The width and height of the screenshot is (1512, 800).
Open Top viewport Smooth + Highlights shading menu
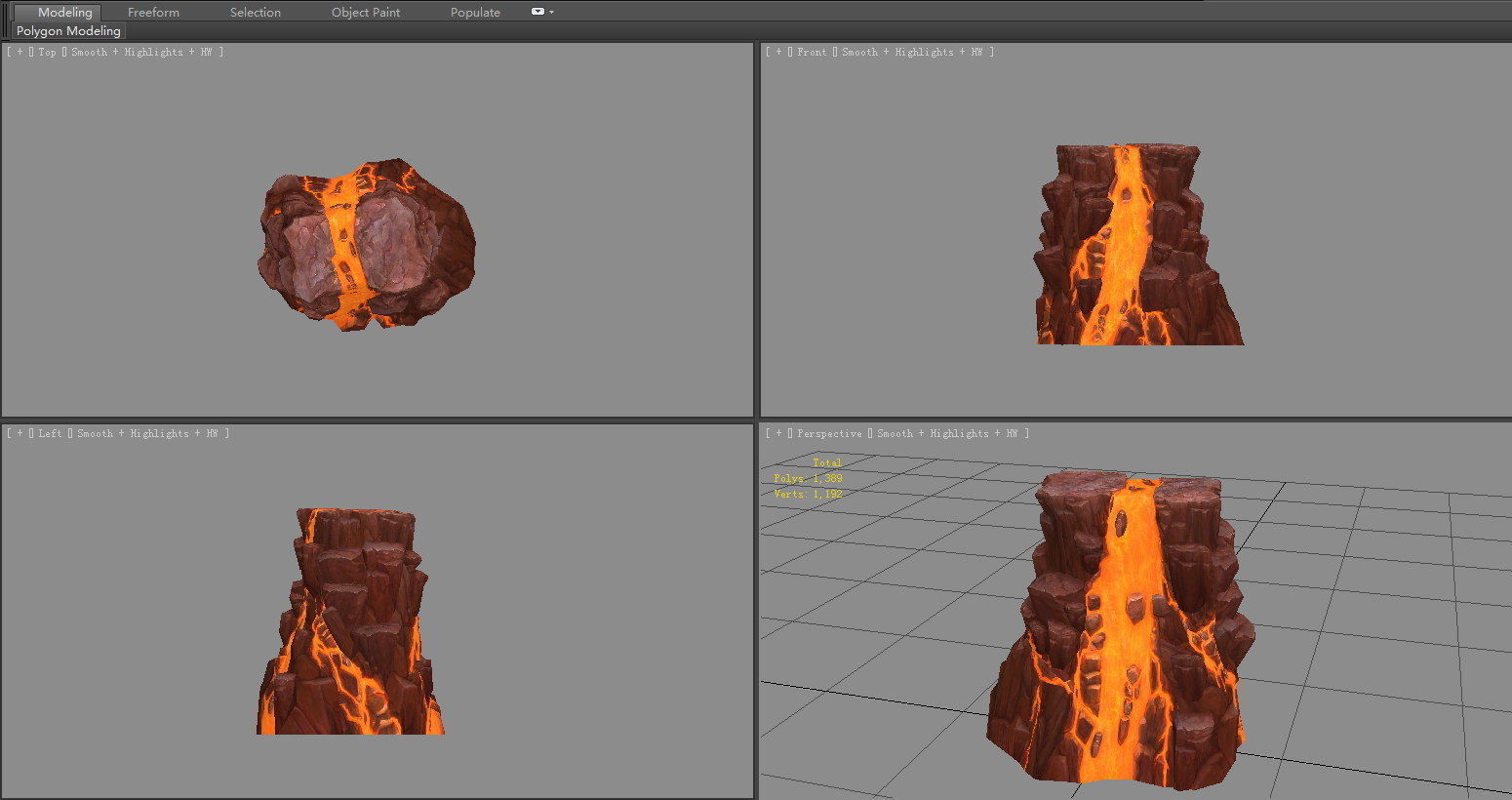[x=141, y=52]
